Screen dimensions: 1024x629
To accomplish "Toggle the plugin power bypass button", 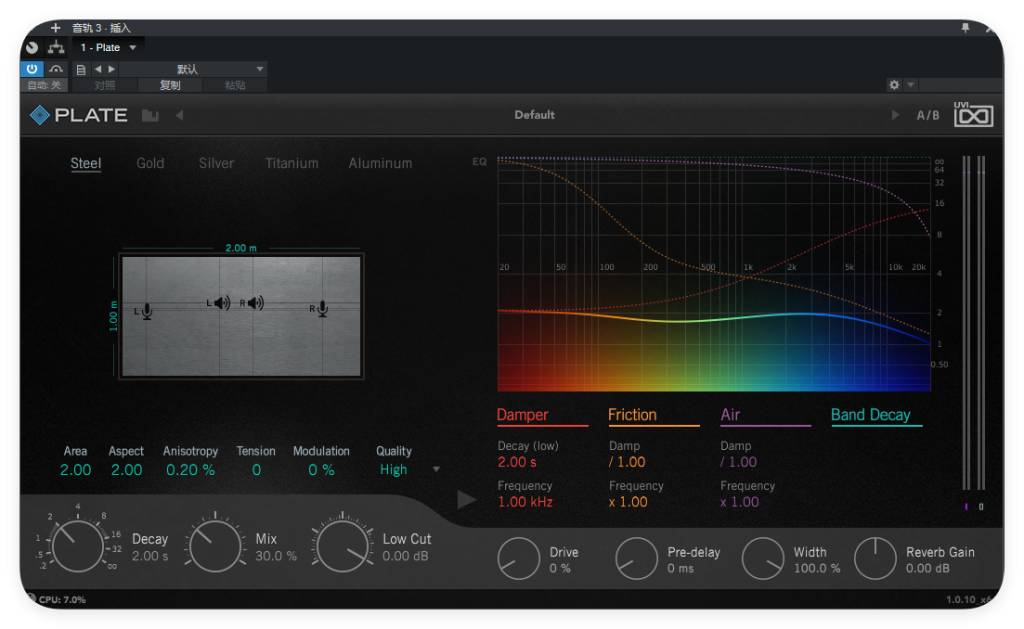I will click(32, 69).
